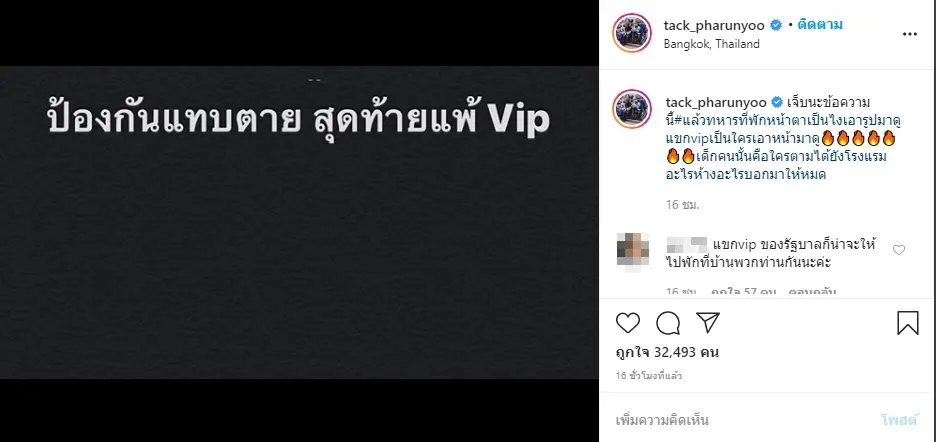View the list of 32,493 likes
This screenshot has height=442, width=936.
(667, 352)
